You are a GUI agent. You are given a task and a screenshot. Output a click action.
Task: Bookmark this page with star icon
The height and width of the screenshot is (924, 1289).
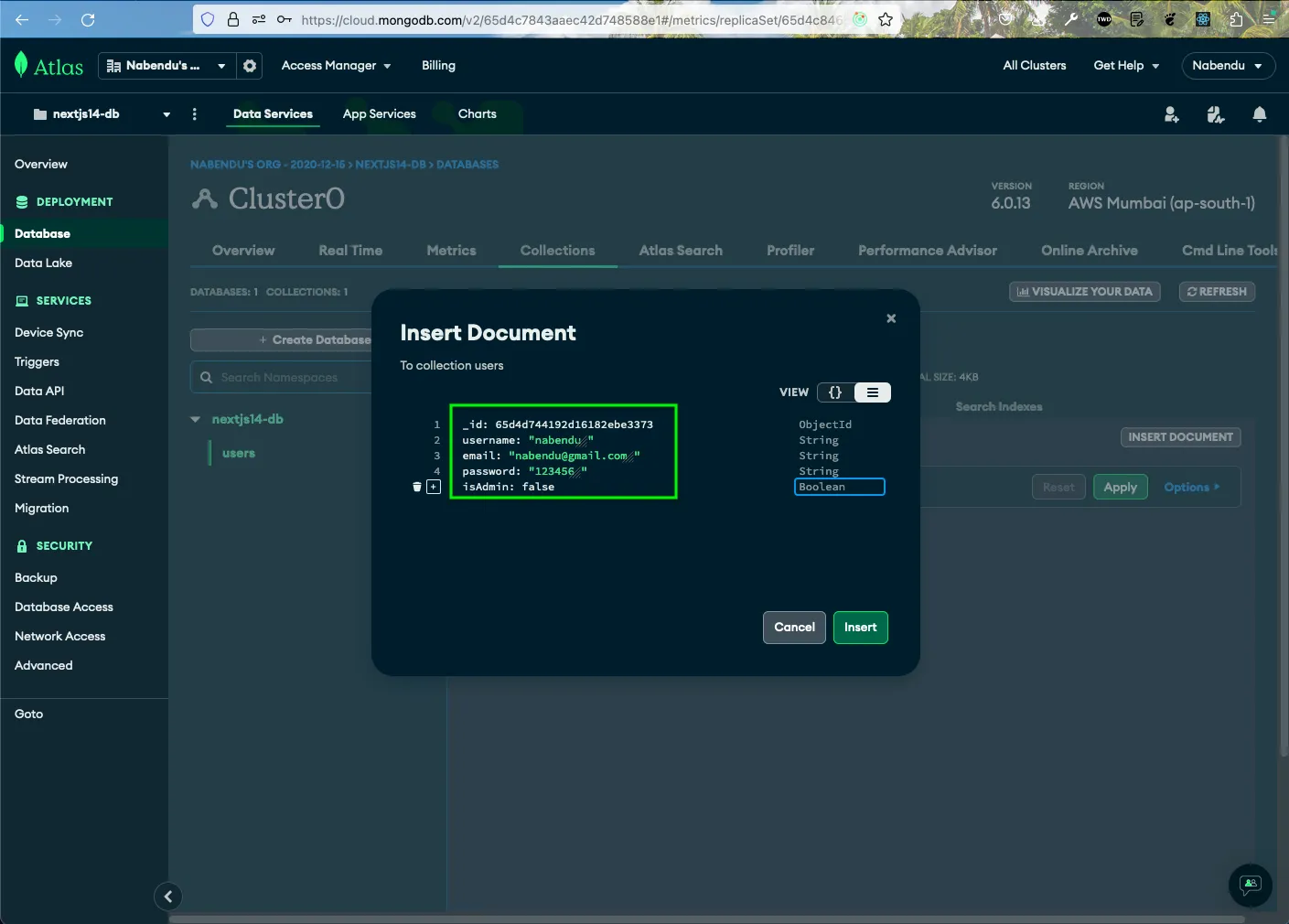(x=886, y=19)
